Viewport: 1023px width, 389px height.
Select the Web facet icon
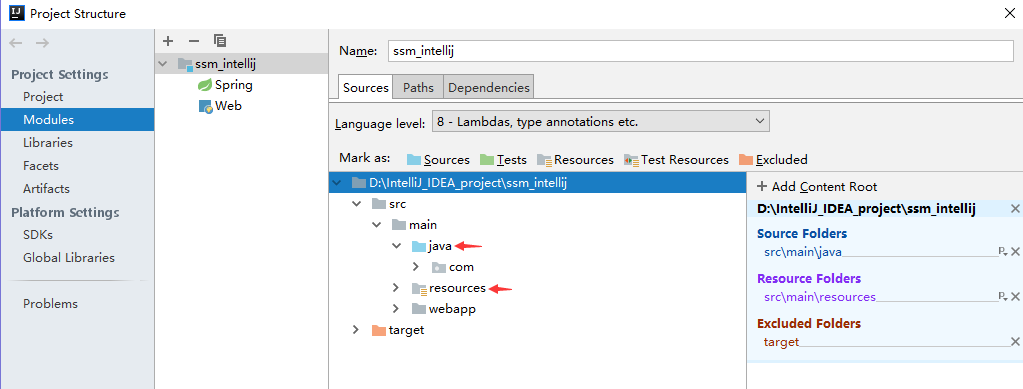click(206, 106)
